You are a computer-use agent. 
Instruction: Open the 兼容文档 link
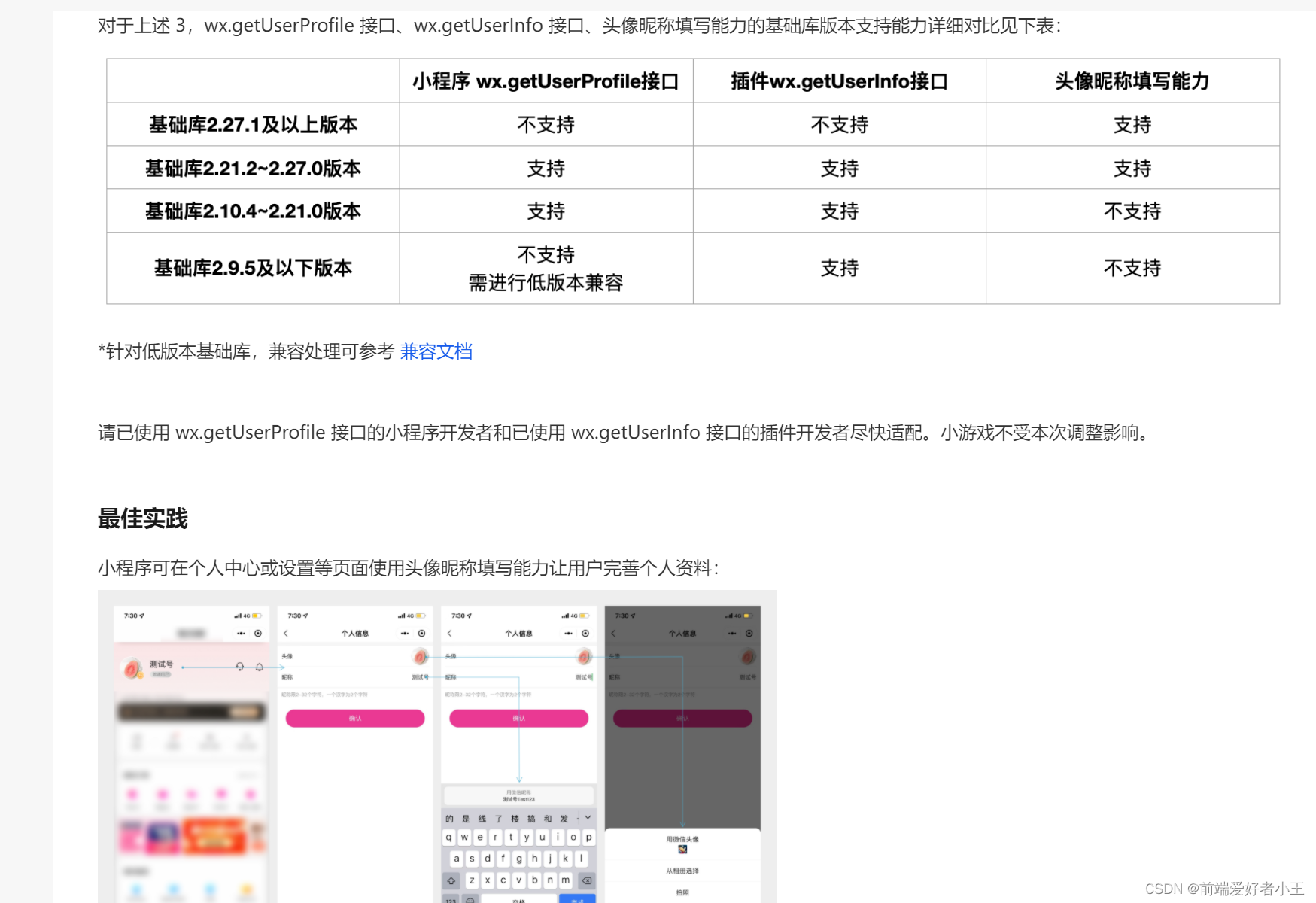click(436, 351)
